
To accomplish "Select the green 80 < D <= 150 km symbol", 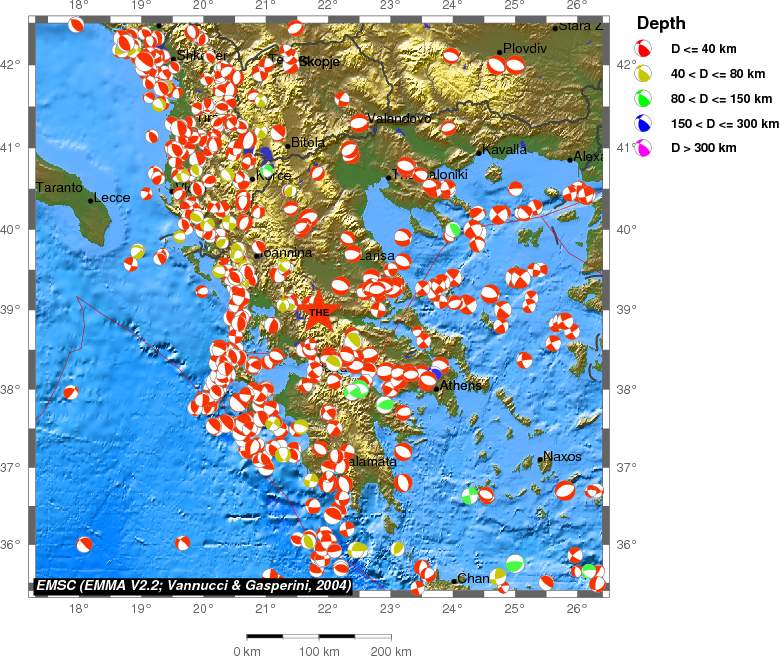I will [x=646, y=98].
